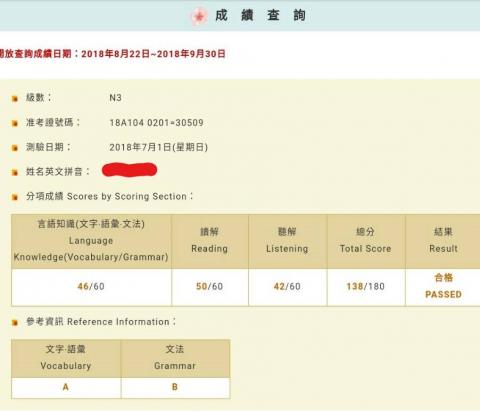Click the Reference Information heading

101,322
